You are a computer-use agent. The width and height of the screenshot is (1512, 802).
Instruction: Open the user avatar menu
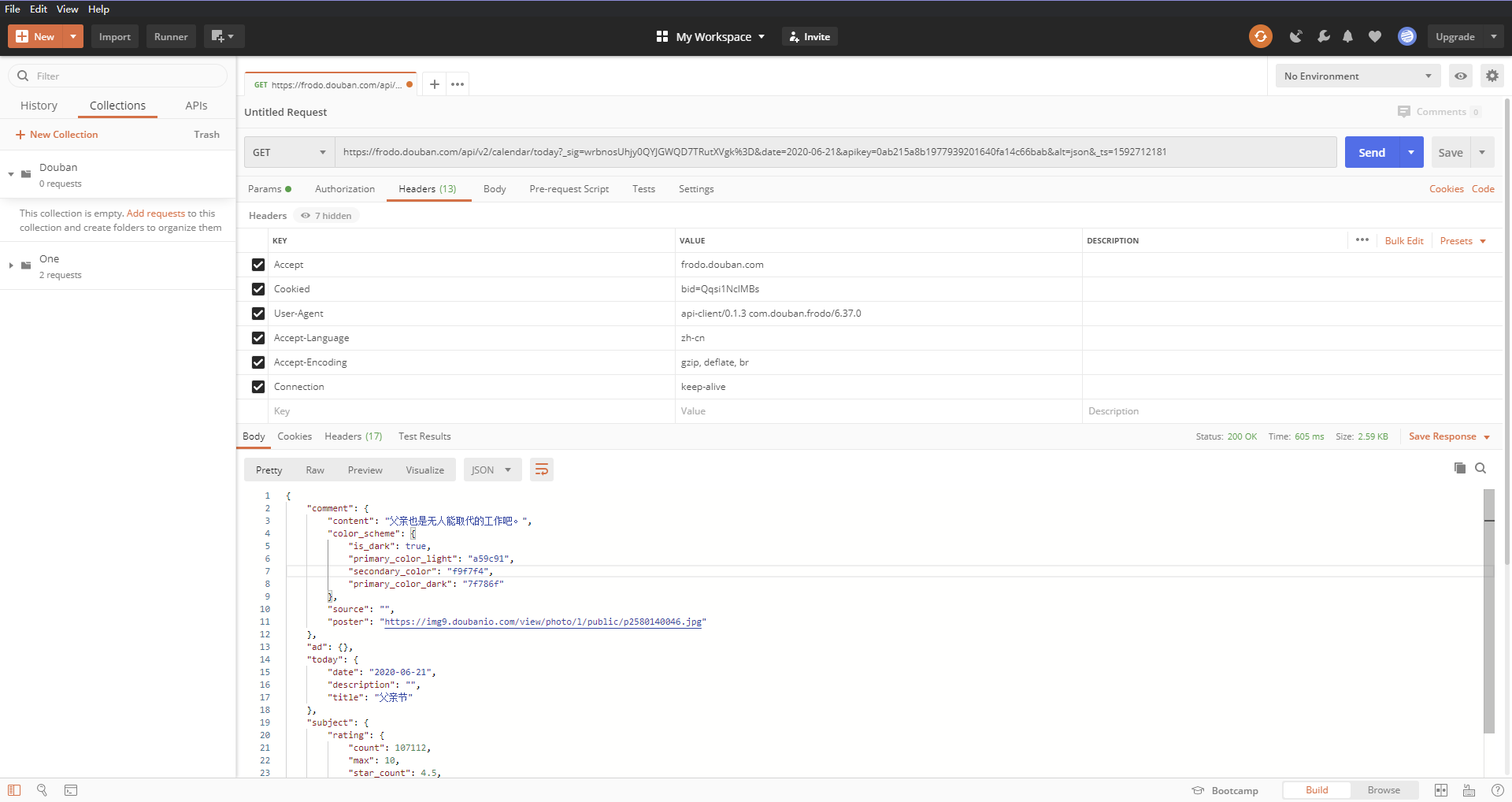tap(1407, 36)
